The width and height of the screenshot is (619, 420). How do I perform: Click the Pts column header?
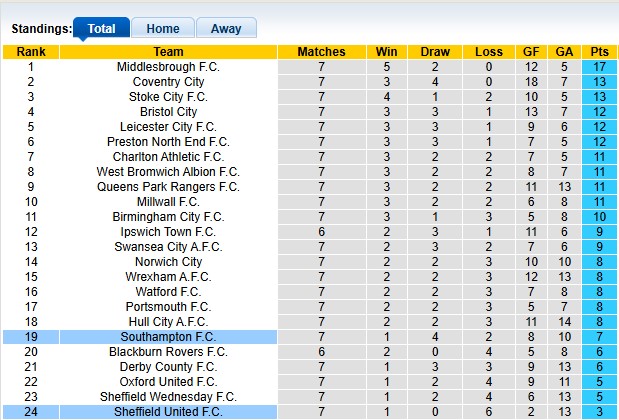click(x=600, y=52)
